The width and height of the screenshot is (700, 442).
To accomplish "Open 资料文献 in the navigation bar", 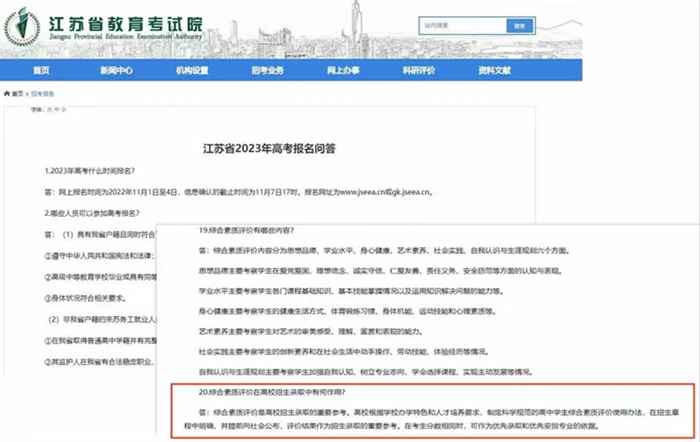I will tap(494, 71).
